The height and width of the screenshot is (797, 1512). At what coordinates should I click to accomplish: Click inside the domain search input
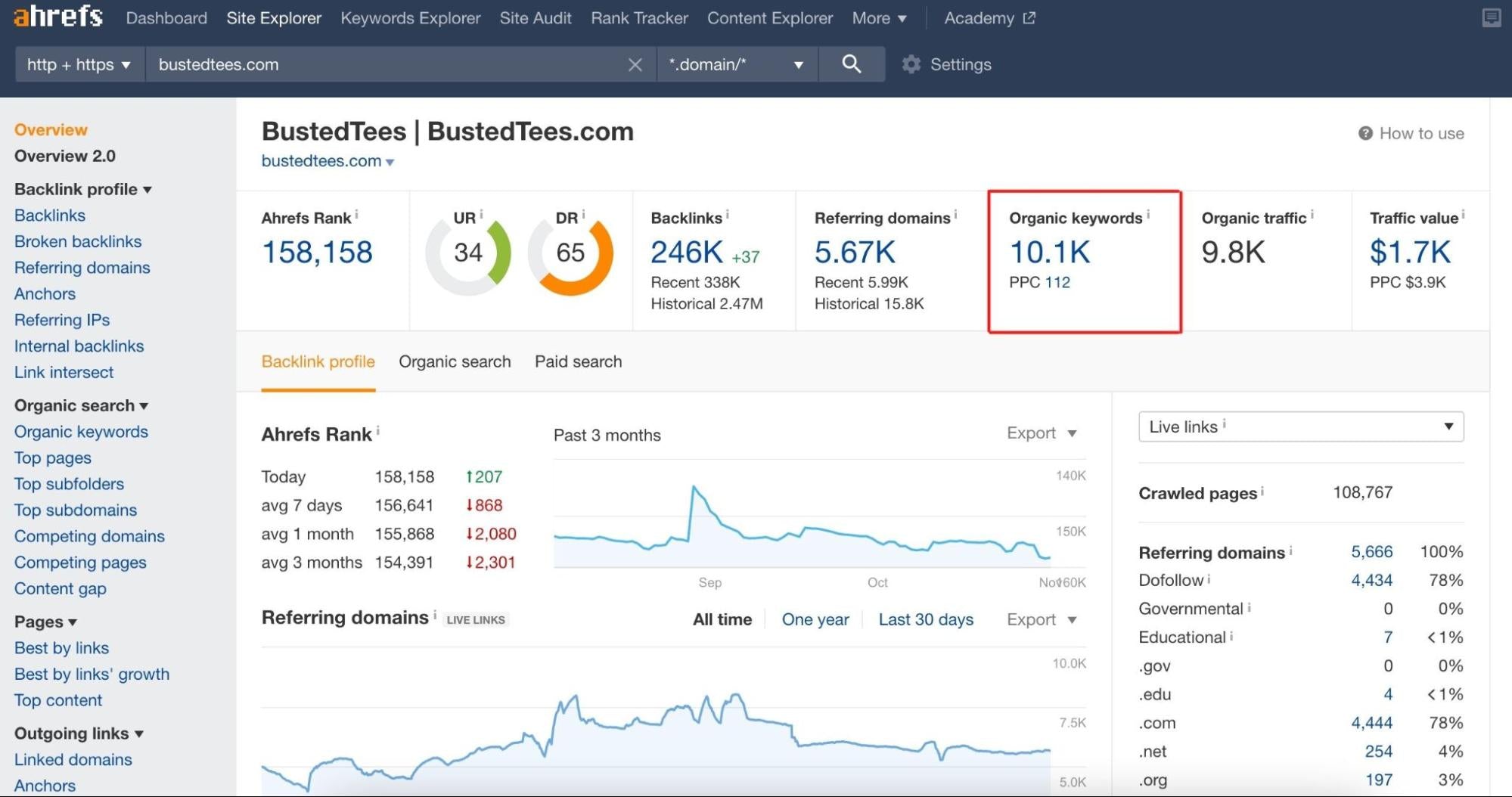(378, 64)
